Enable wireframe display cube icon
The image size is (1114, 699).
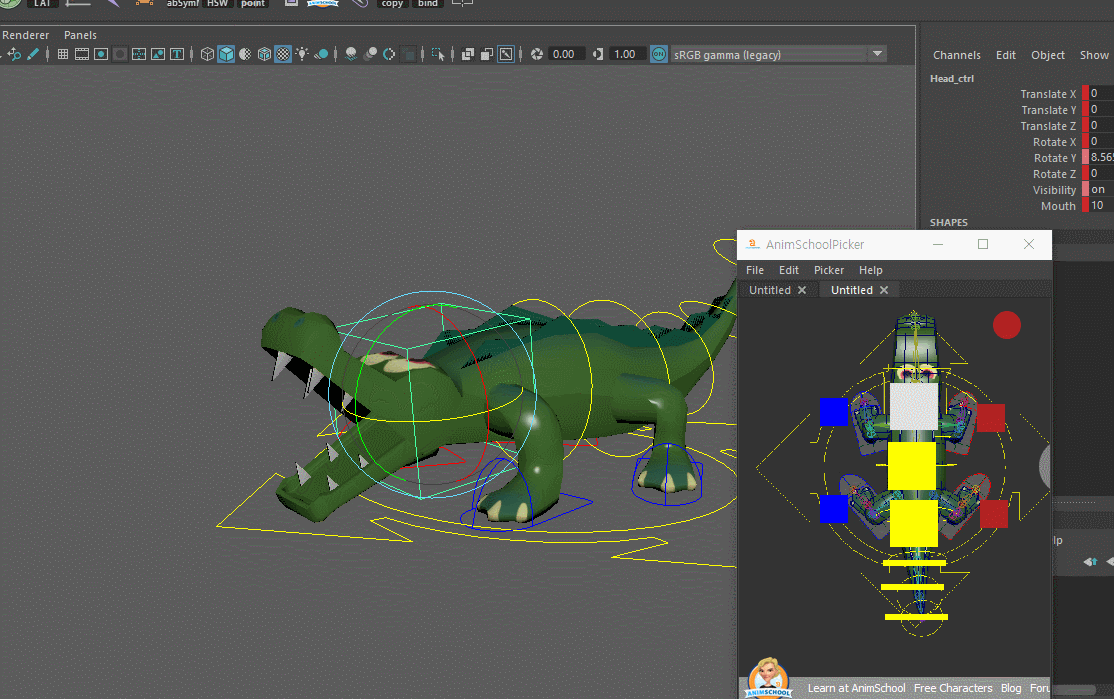pyautogui.click(x=207, y=54)
